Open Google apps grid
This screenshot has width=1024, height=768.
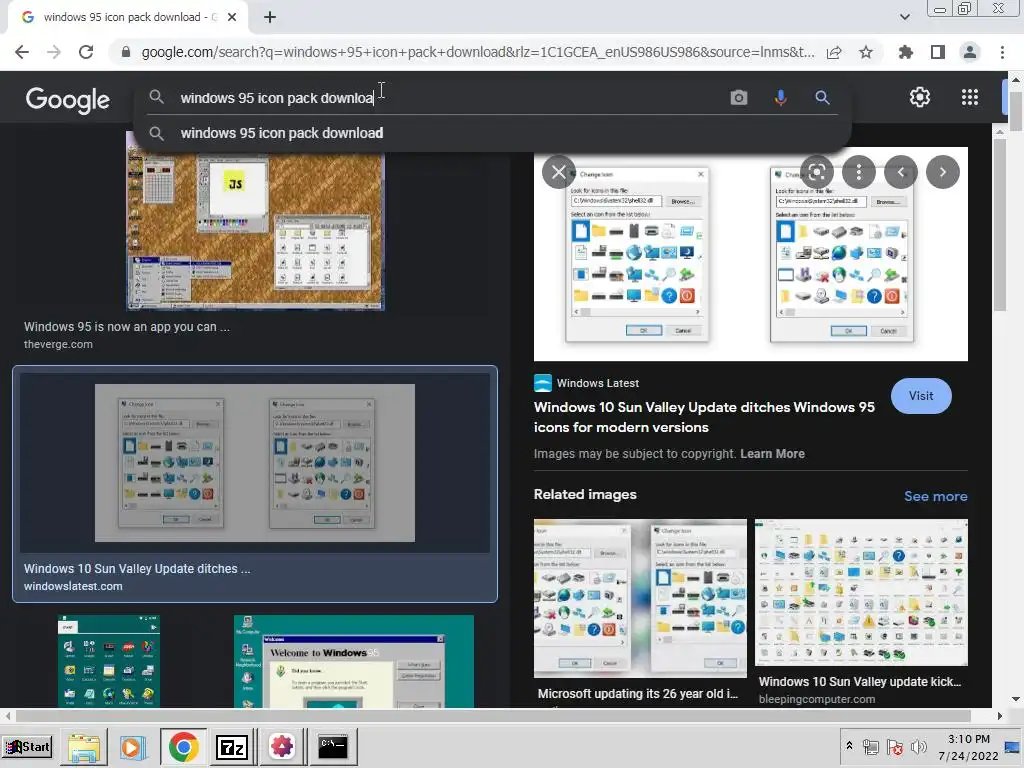[x=970, y=97]
